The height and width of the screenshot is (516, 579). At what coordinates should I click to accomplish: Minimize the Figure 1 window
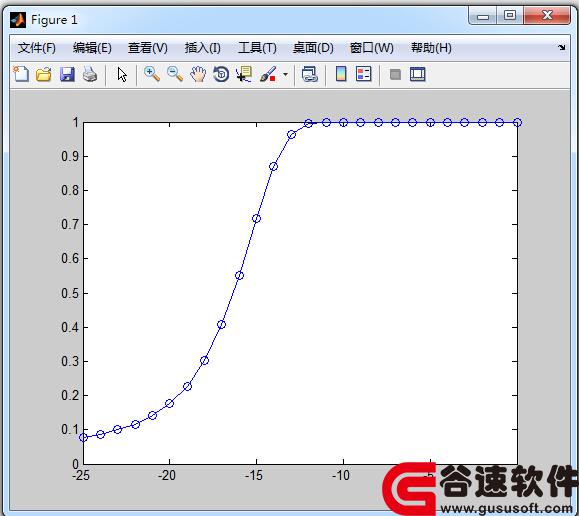[x=483, y=16]
